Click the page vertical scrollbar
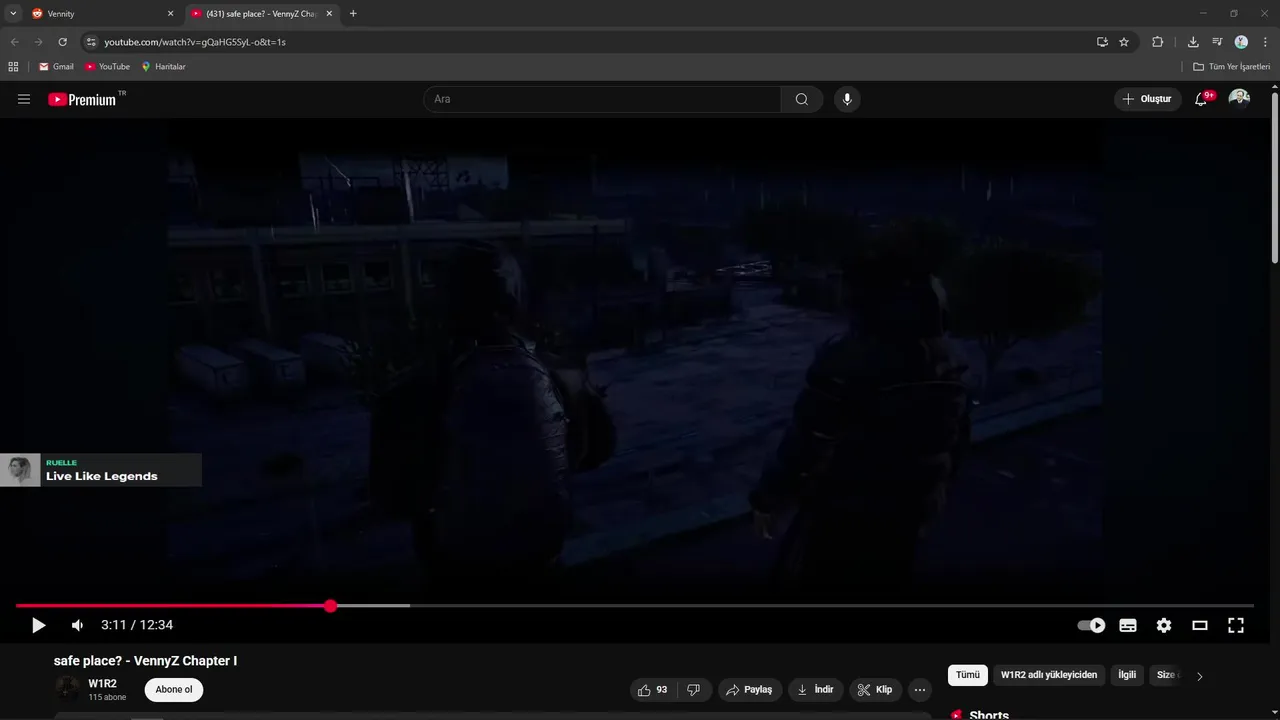 point(1275,178)
